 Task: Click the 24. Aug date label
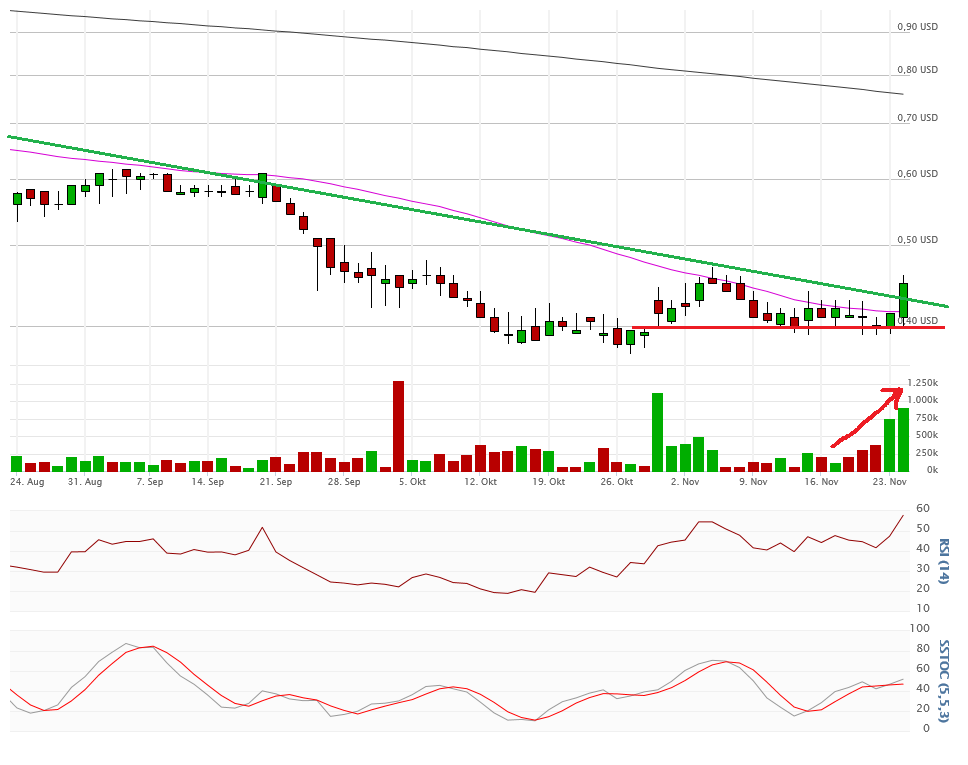27,482
